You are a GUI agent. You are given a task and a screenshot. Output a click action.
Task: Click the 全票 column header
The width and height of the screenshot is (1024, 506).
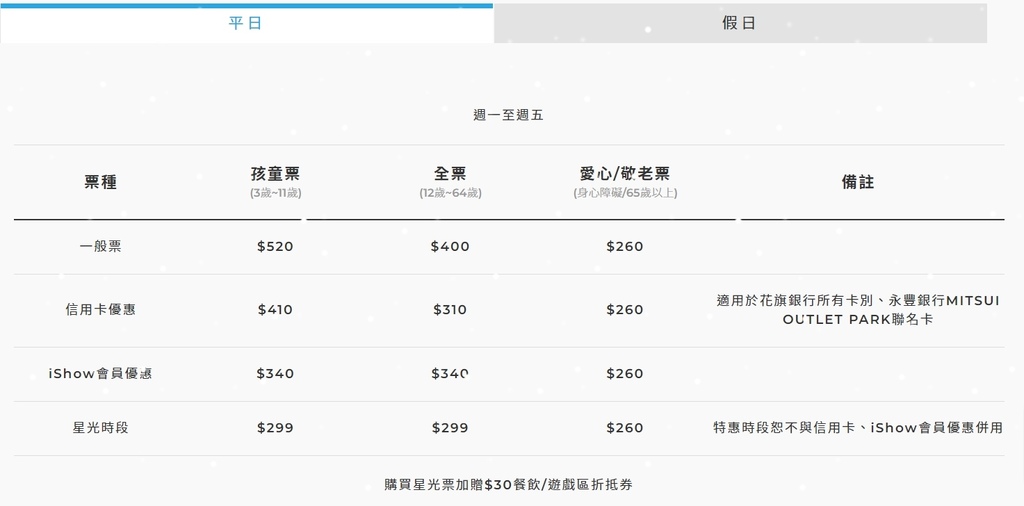pyautogui.click(x=450, y=175)
